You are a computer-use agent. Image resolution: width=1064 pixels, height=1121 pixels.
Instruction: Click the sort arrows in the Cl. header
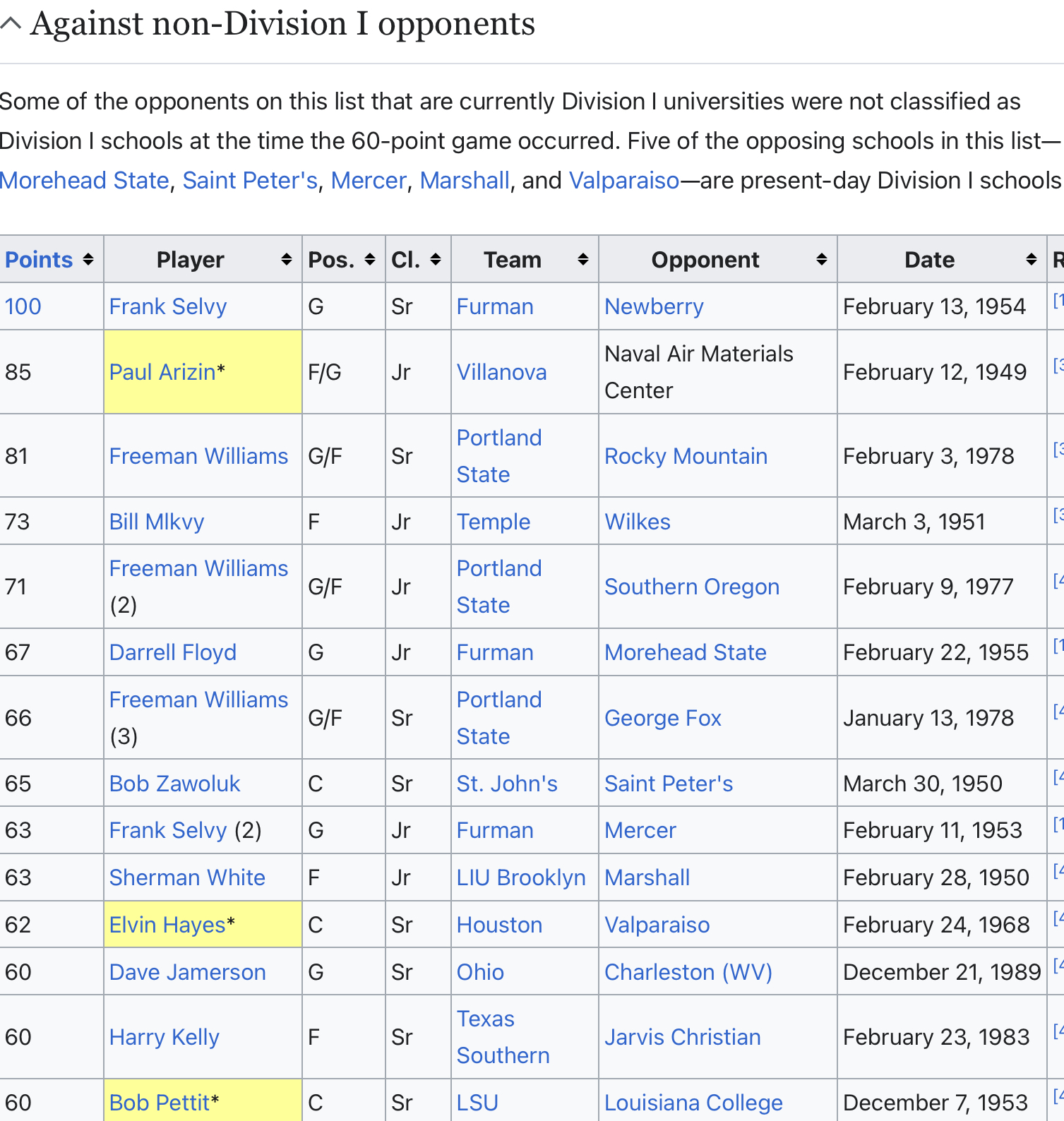pos(436,260)
